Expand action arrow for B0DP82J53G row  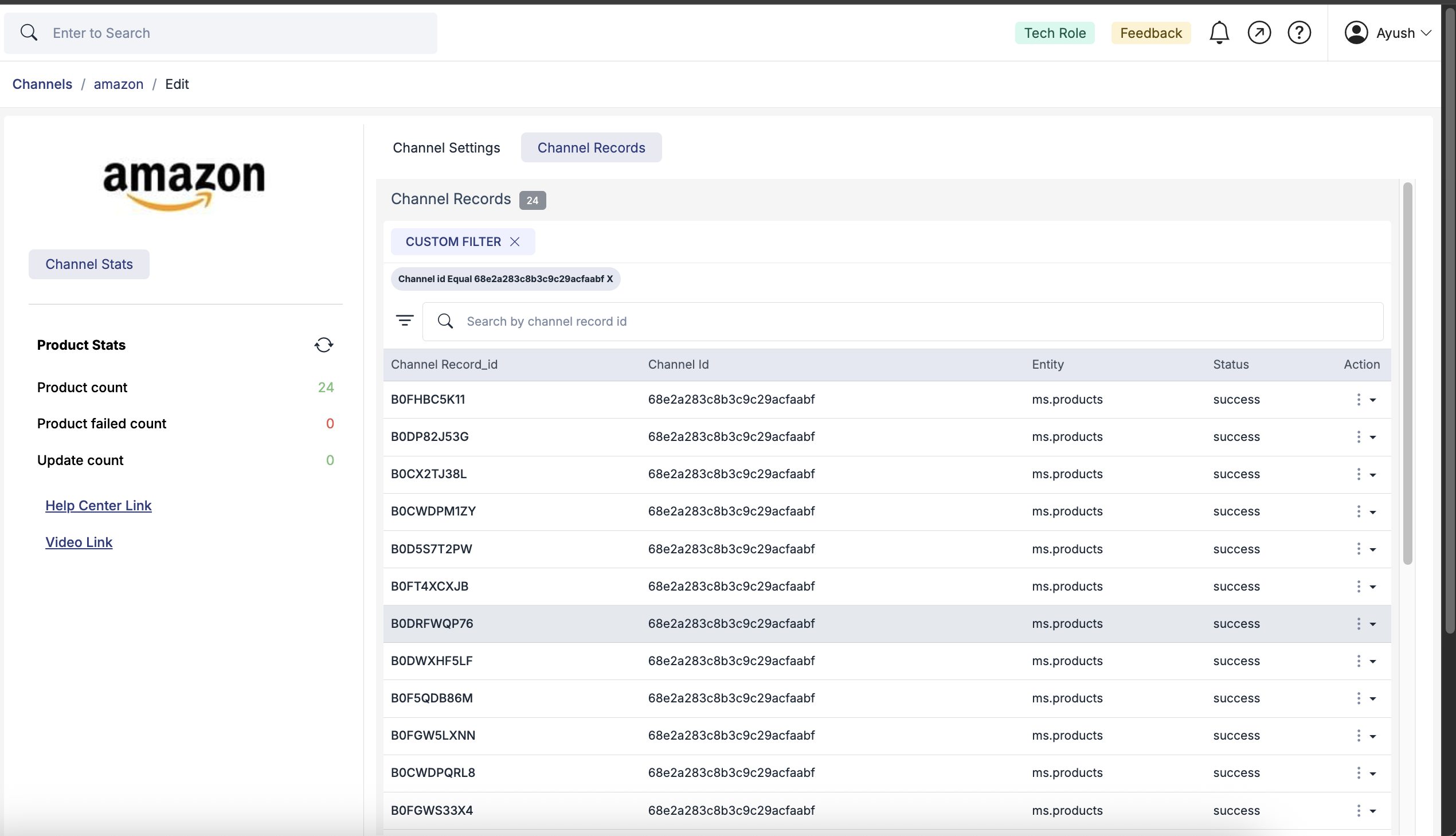click(x=1373, y=437)
